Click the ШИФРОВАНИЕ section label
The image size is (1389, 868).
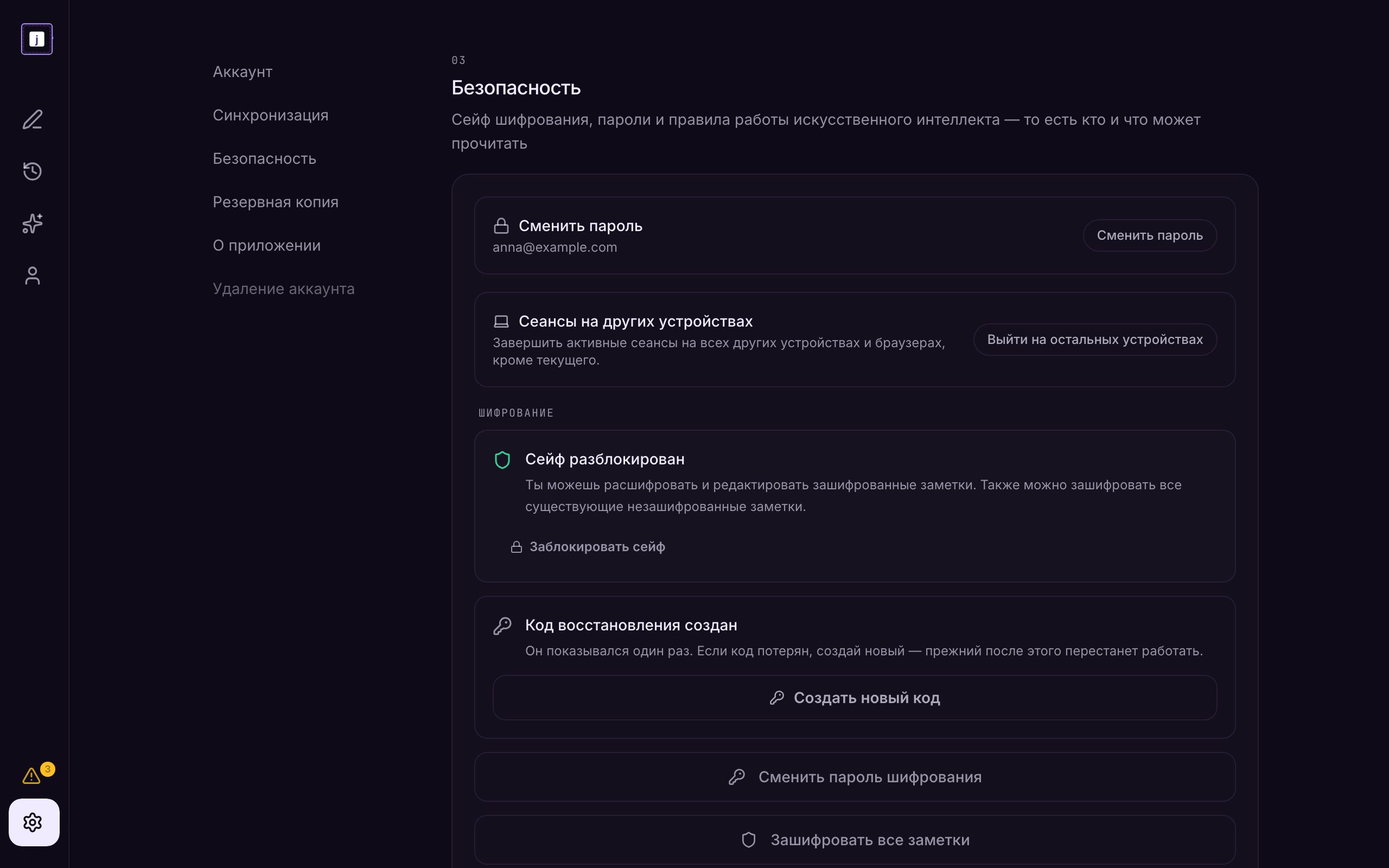tap(516, 413)
